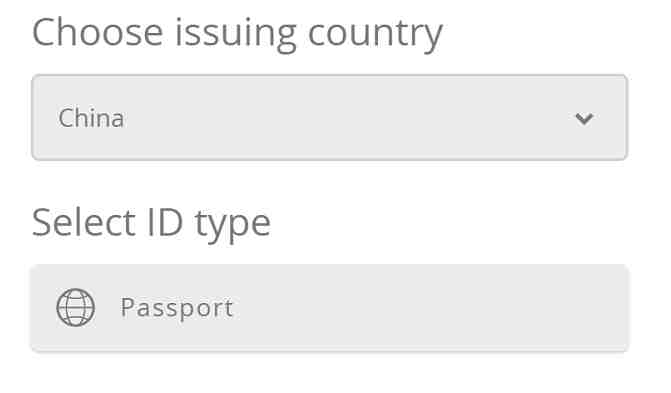This screenshot has height=393, width=671.
Task: Expand country list via down arrow
Action: click(x=584, y=118)
